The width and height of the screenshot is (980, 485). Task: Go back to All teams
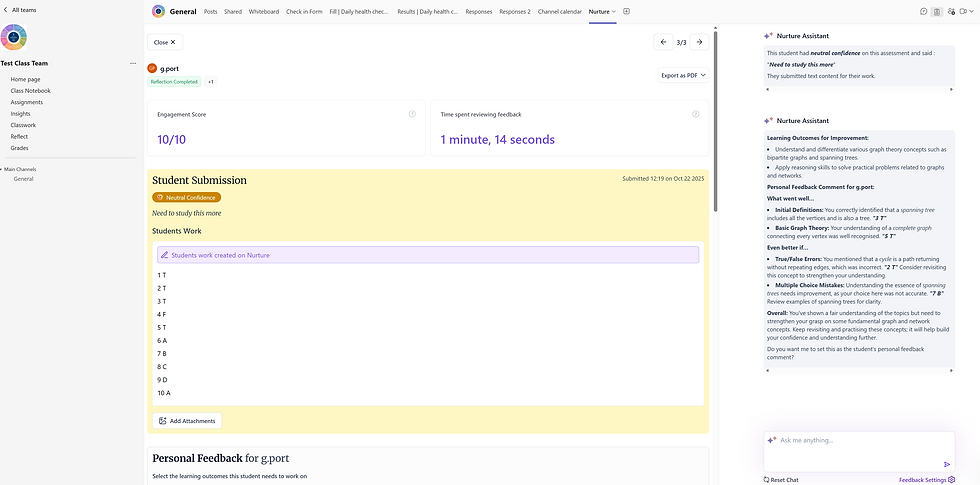point(20,10)
